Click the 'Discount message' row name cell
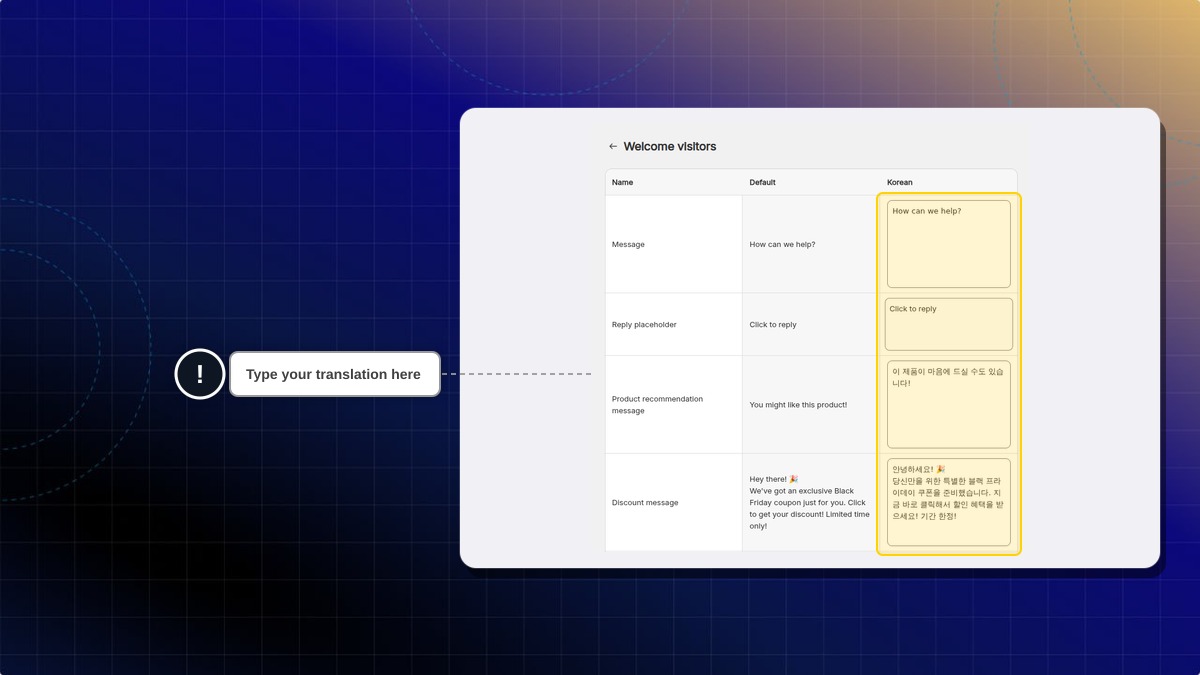1200x675 pixels. pos(673,502)
